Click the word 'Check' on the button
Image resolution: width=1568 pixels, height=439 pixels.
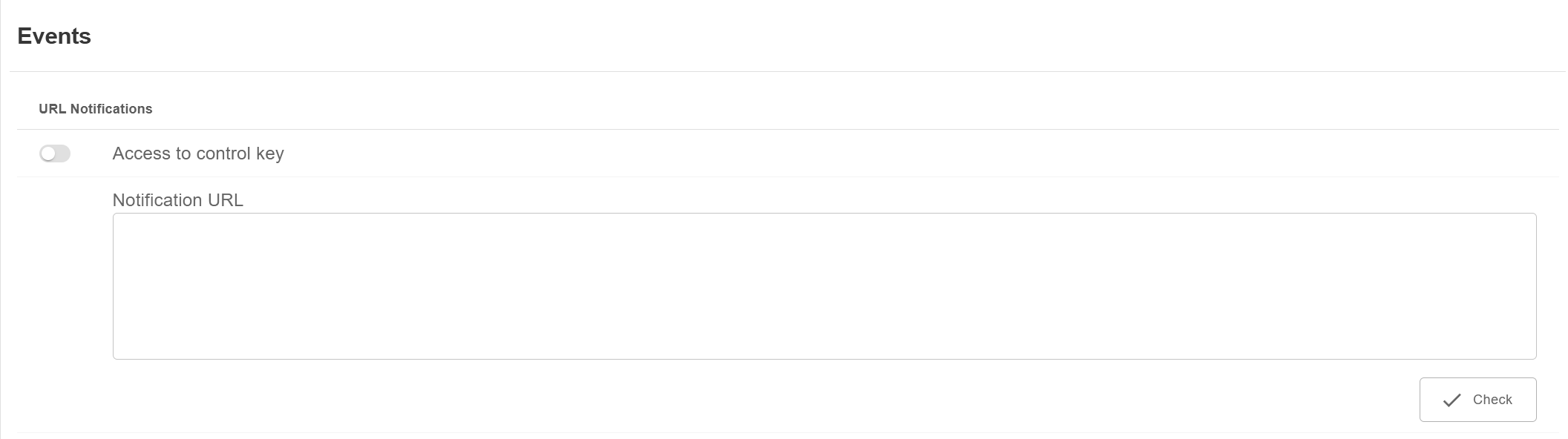[x=1492, y=400]
